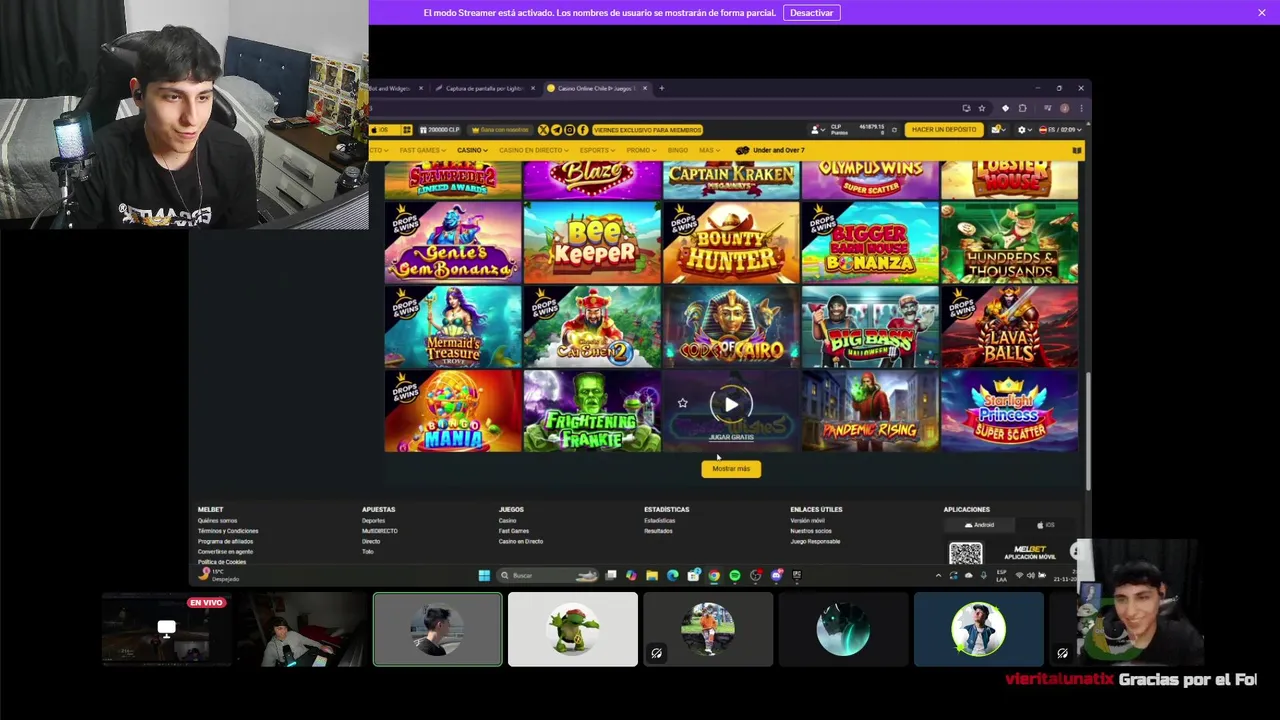
Task: Click the Melbet app QR code
Action: 965,554
